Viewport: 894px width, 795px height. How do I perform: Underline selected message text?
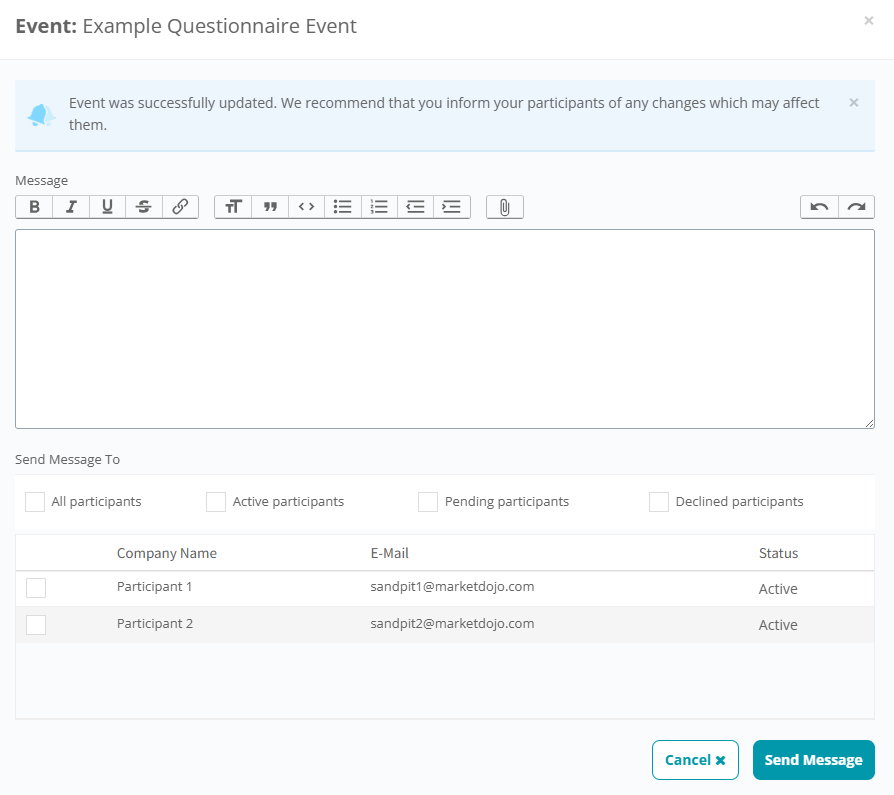(107, 206)
